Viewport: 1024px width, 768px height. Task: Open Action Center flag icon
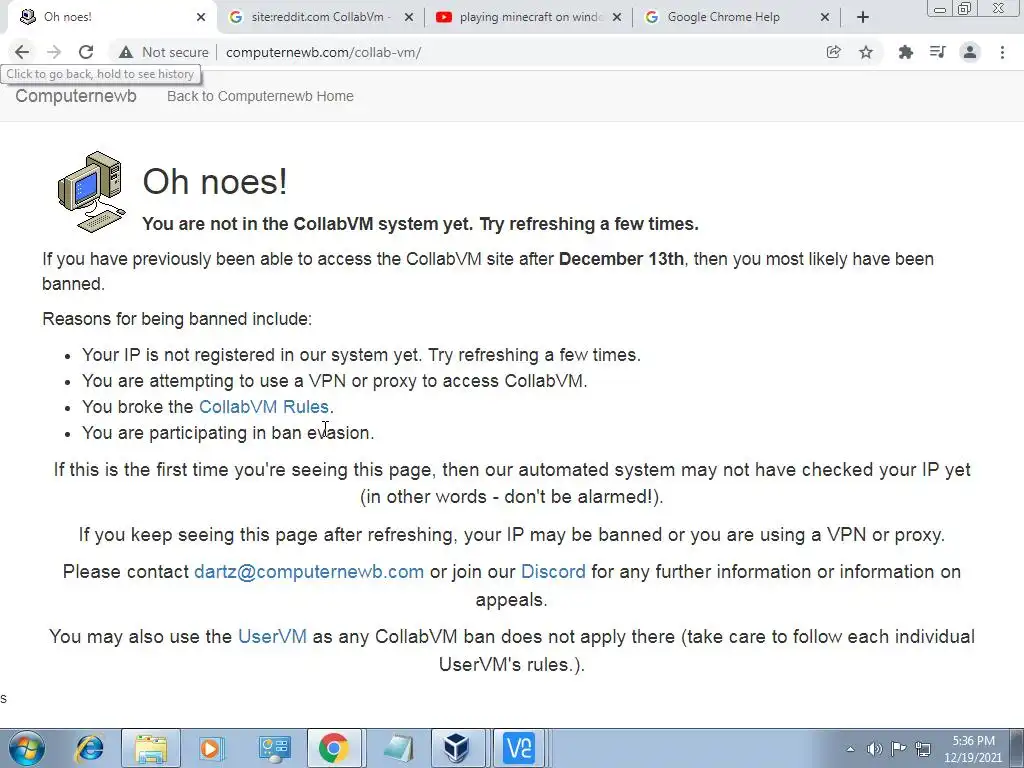tap(899, 749)
